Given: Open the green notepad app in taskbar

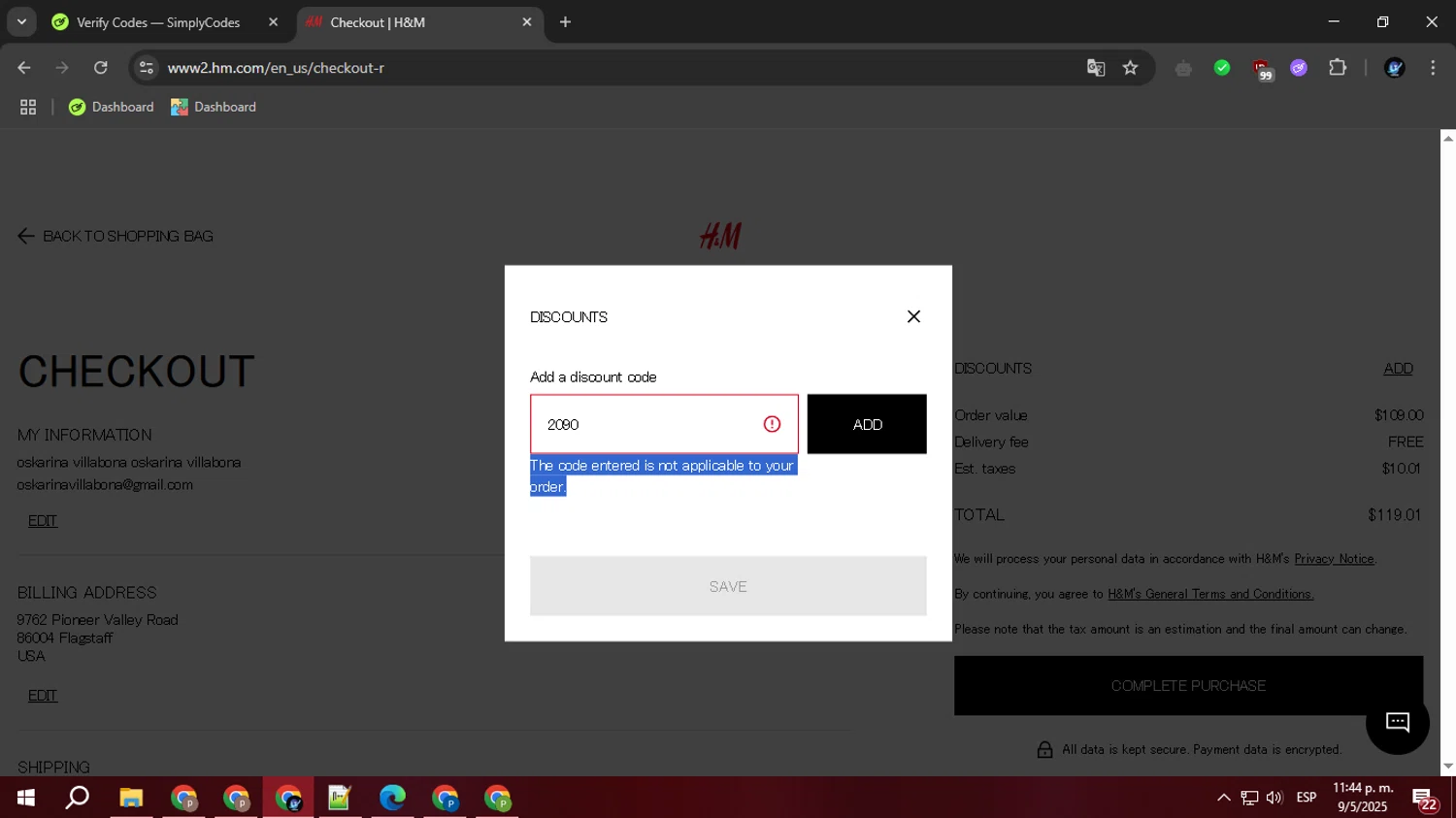Looking at the screenshot, I should (340, 798).
